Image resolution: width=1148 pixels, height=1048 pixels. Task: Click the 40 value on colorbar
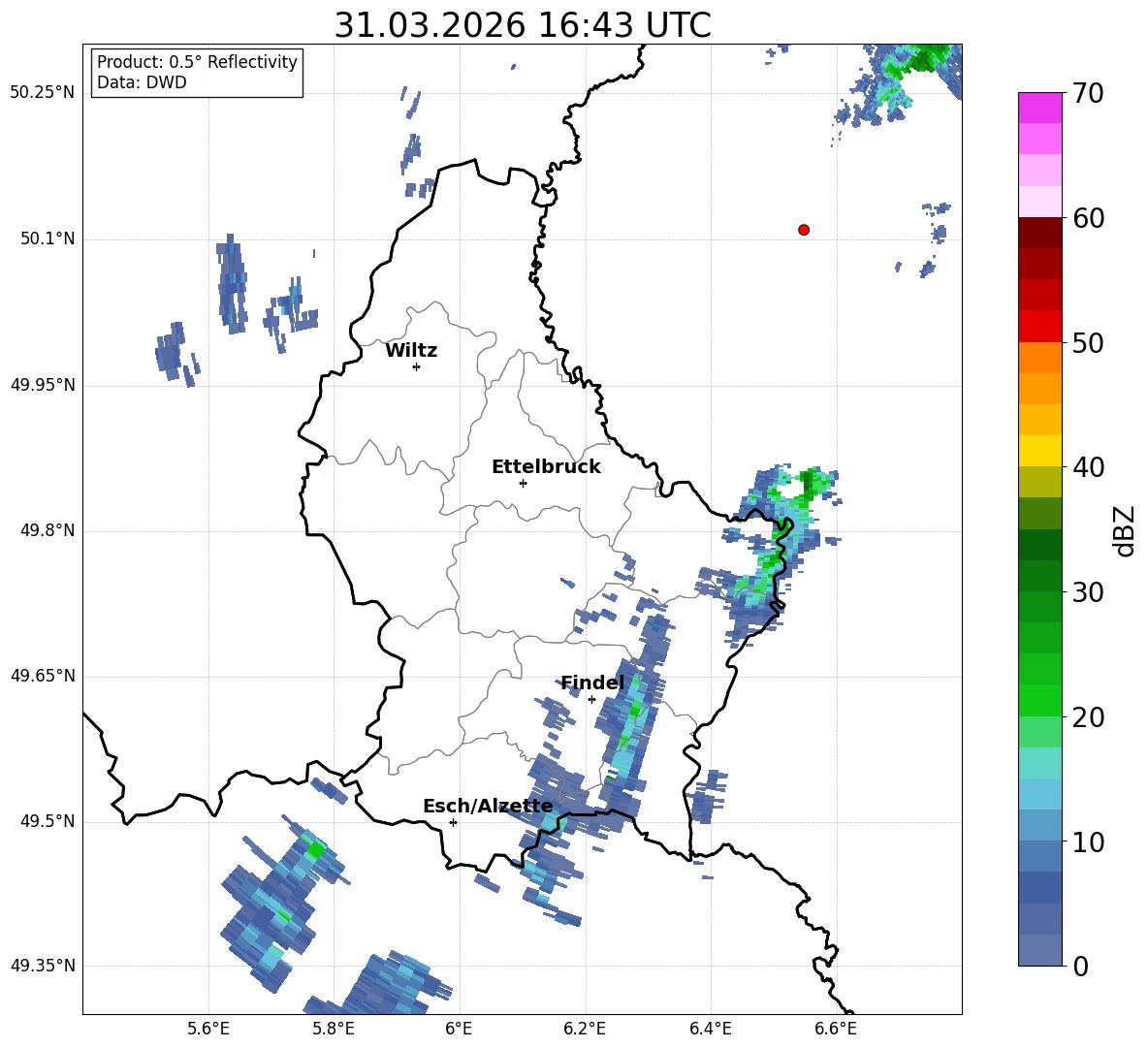point(1088,467)
